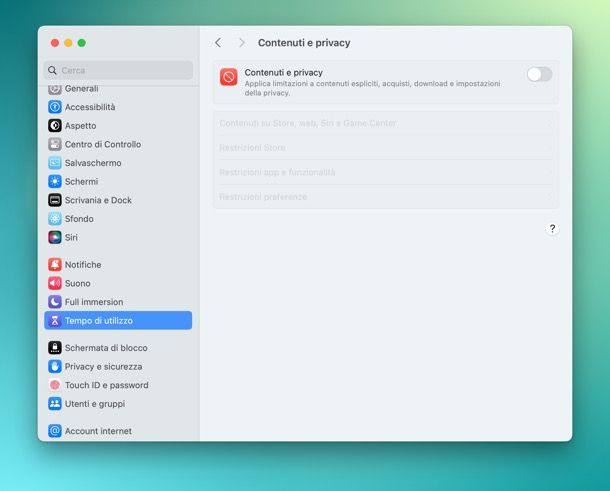The height and width of the screenshot is (491, 610).
Task: Open Salvaschermo settings
Action: (118, 163)
